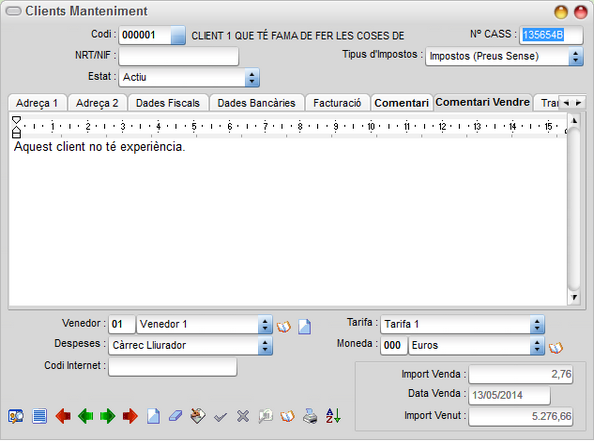Open the Estat dropdown showing Actiu
This screenshot has height=442, width=594.
pos(189,77)
